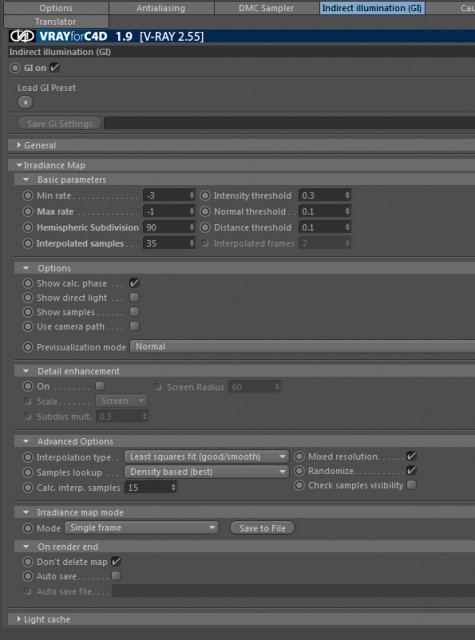The width and height of the screenshot is (475, 640).
Task: Click animation dot beside Interpolation type
Action: click(x=27, y=457)
